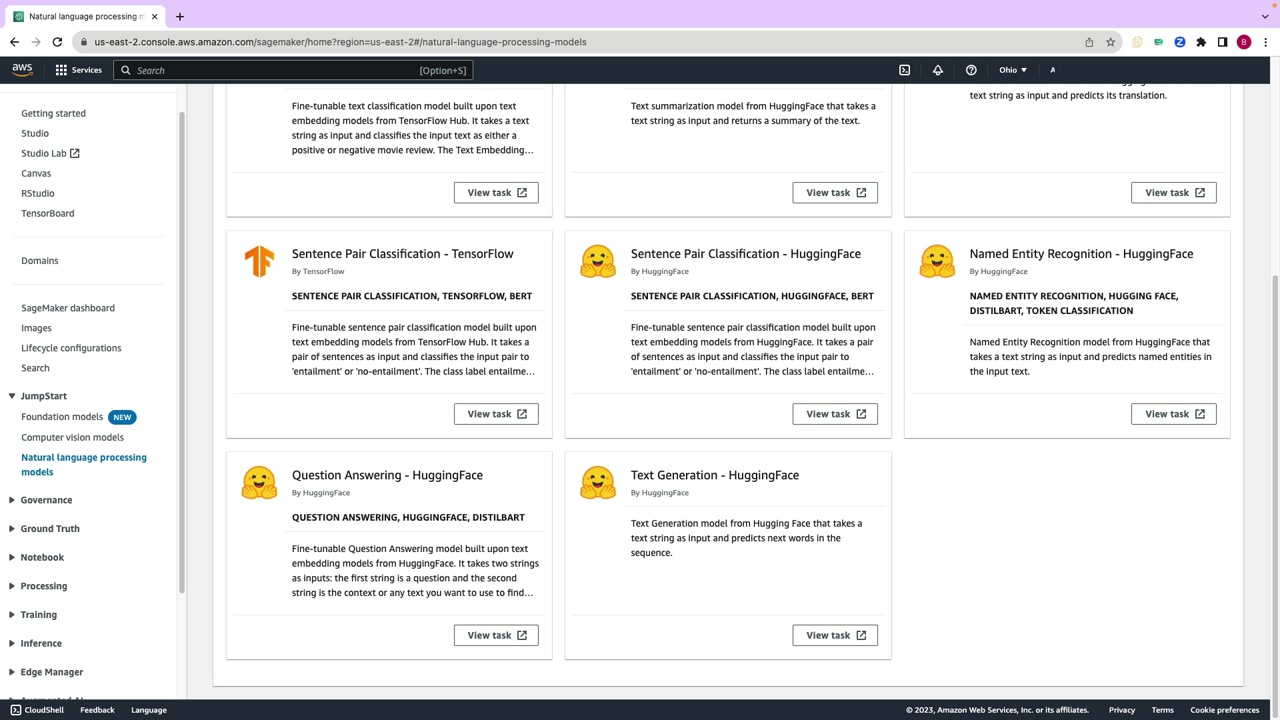The width and height of the screenshot is (1280, 720).
Task: Click the blue Z extension icon
Action: (1180, 42)
